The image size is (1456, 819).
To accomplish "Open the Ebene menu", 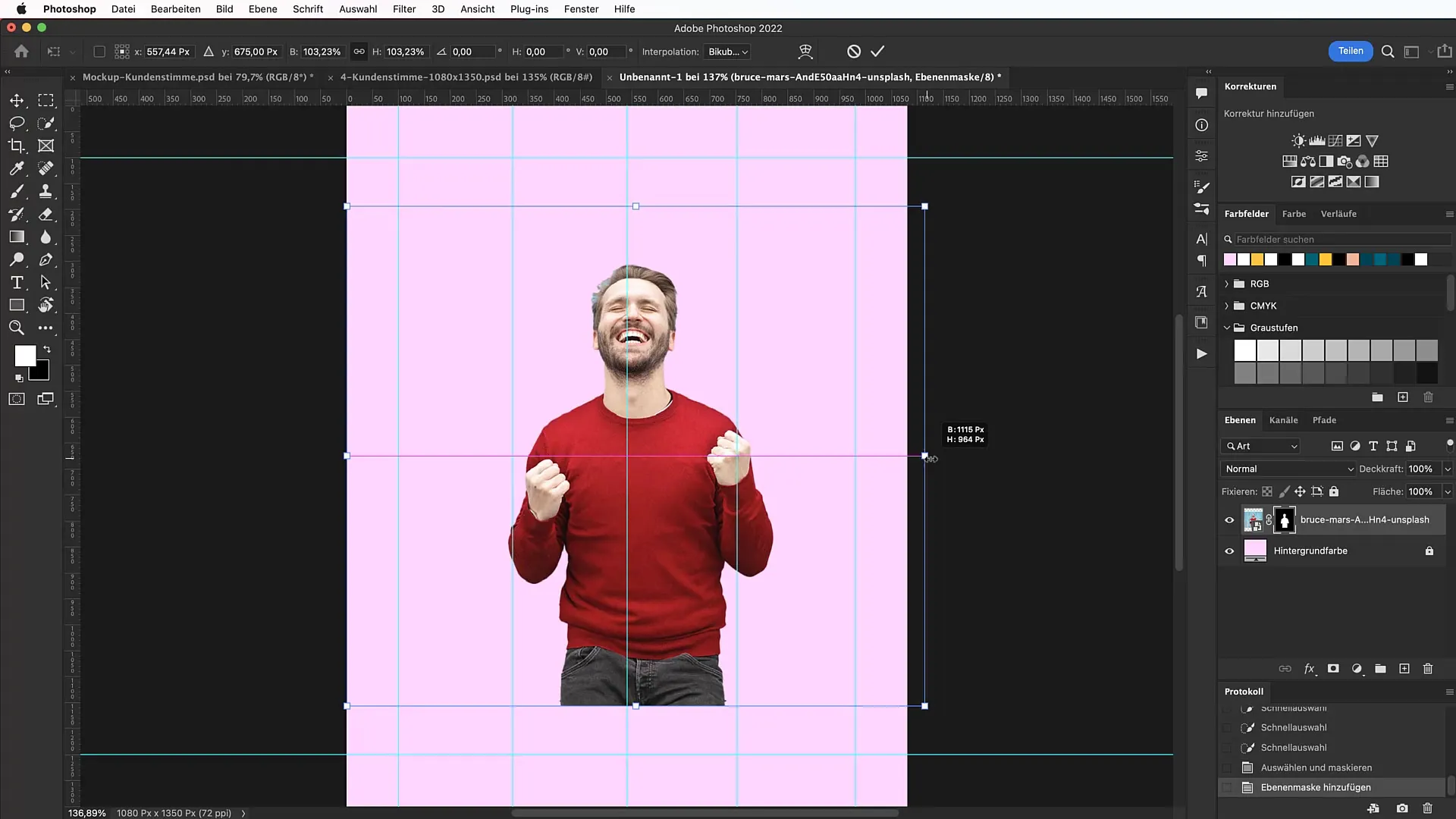I will (263, 9).
